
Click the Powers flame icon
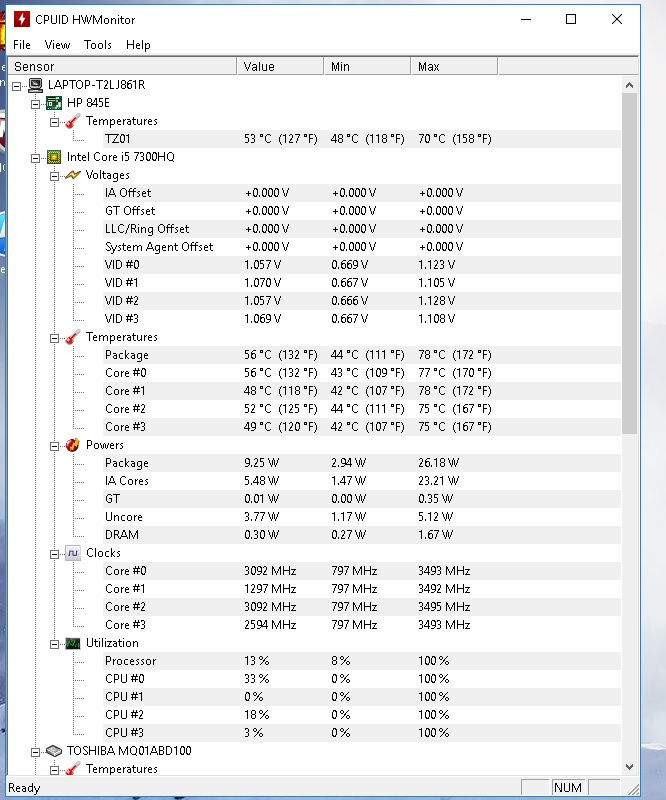[x=73, y=445]
